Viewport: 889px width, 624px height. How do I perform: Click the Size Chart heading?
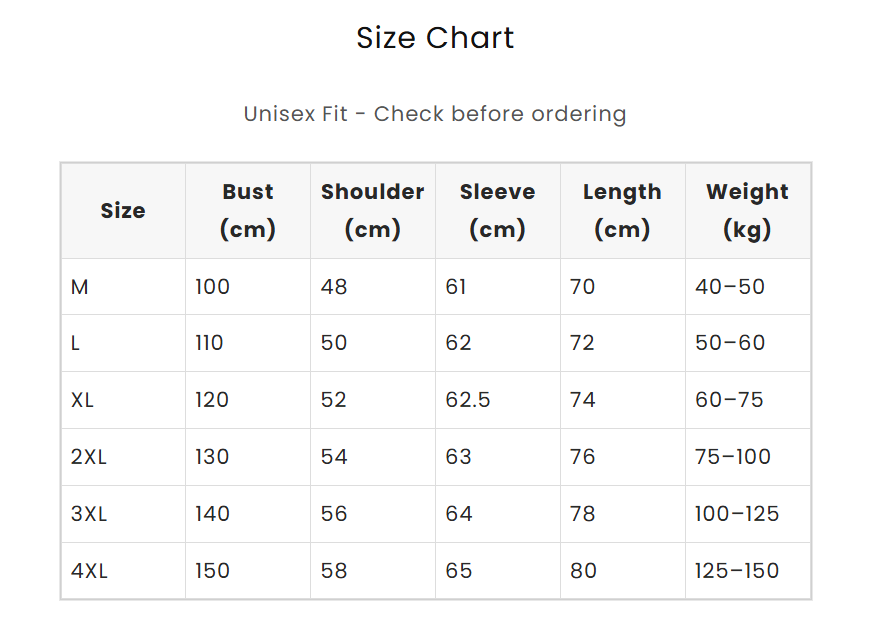[x=435, y=38]
